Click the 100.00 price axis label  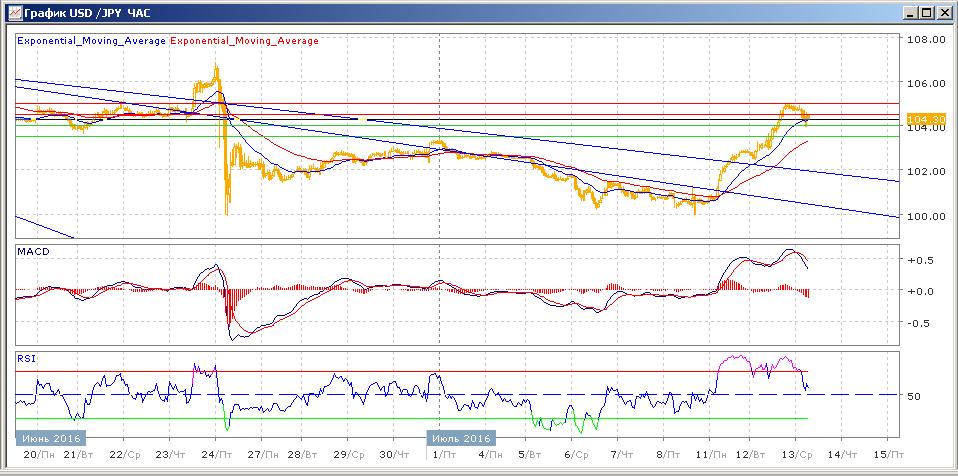926,216
